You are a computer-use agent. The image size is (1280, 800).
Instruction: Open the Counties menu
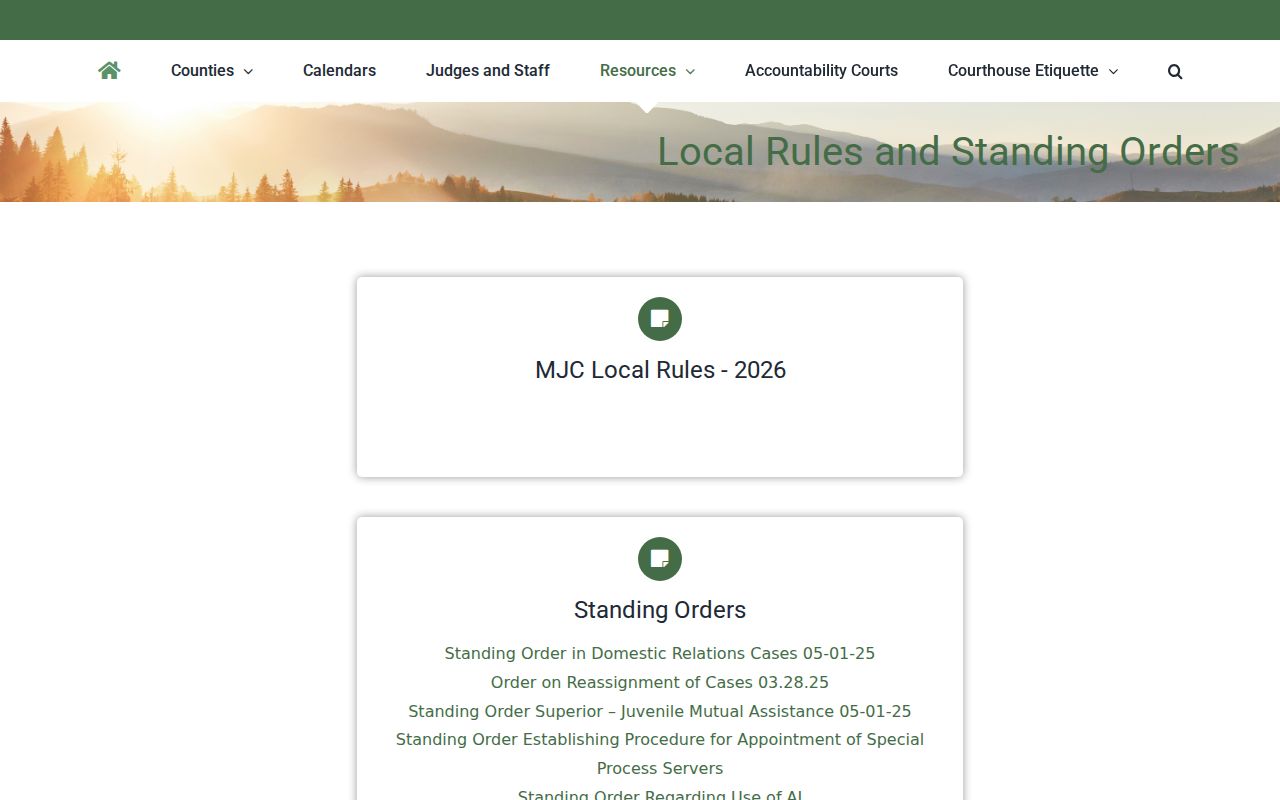pyautogui.click(x=202, y=71)
